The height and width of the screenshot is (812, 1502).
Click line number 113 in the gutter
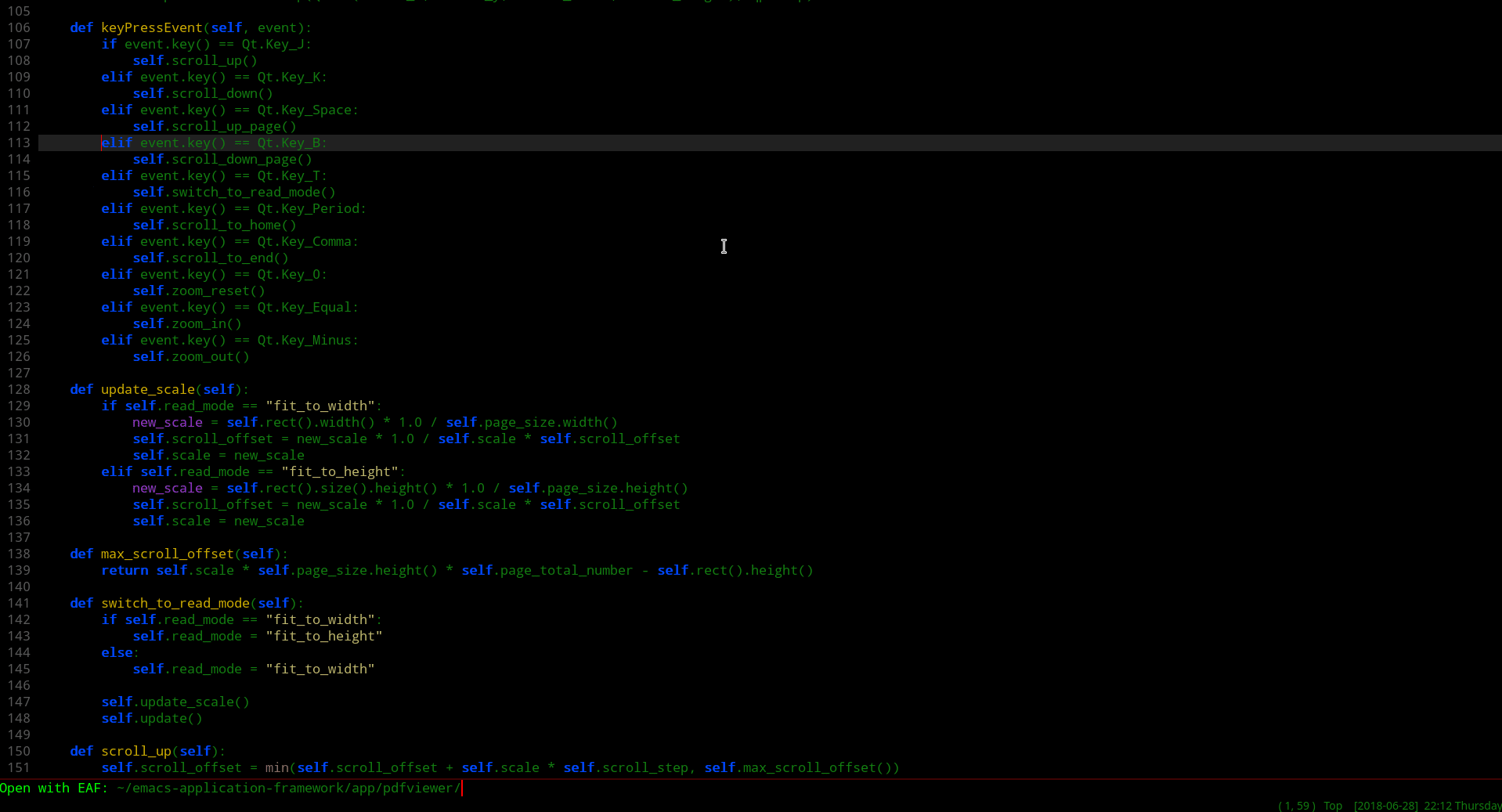[x=19, y=143]
